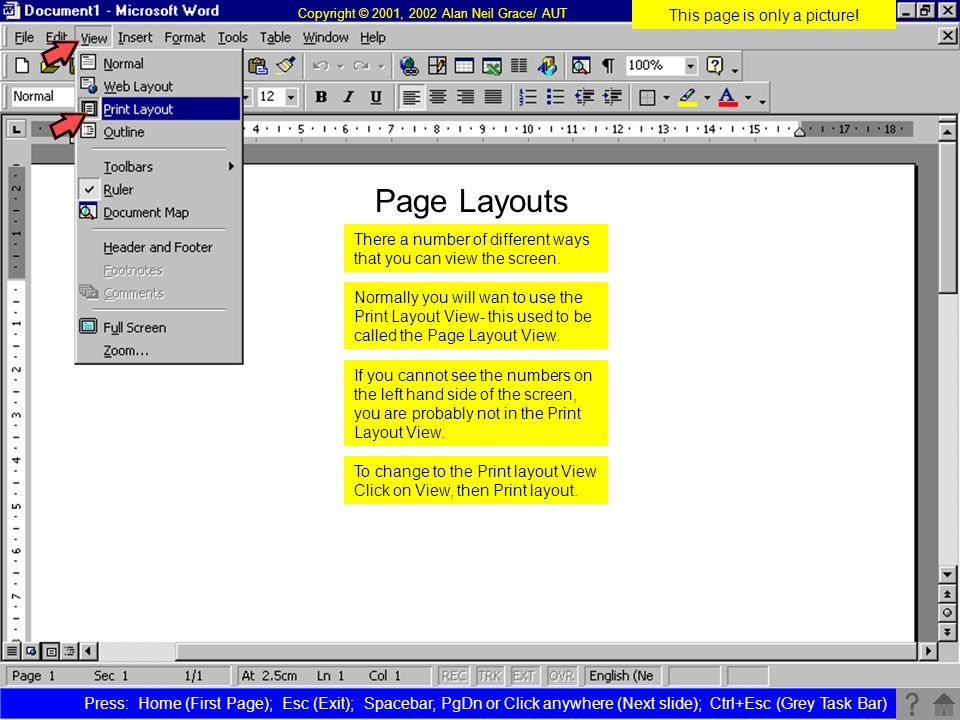Viewport: 960px width, 720px height.
Task: Click the Insert Table icon
Action: click(x=464, y=66)
